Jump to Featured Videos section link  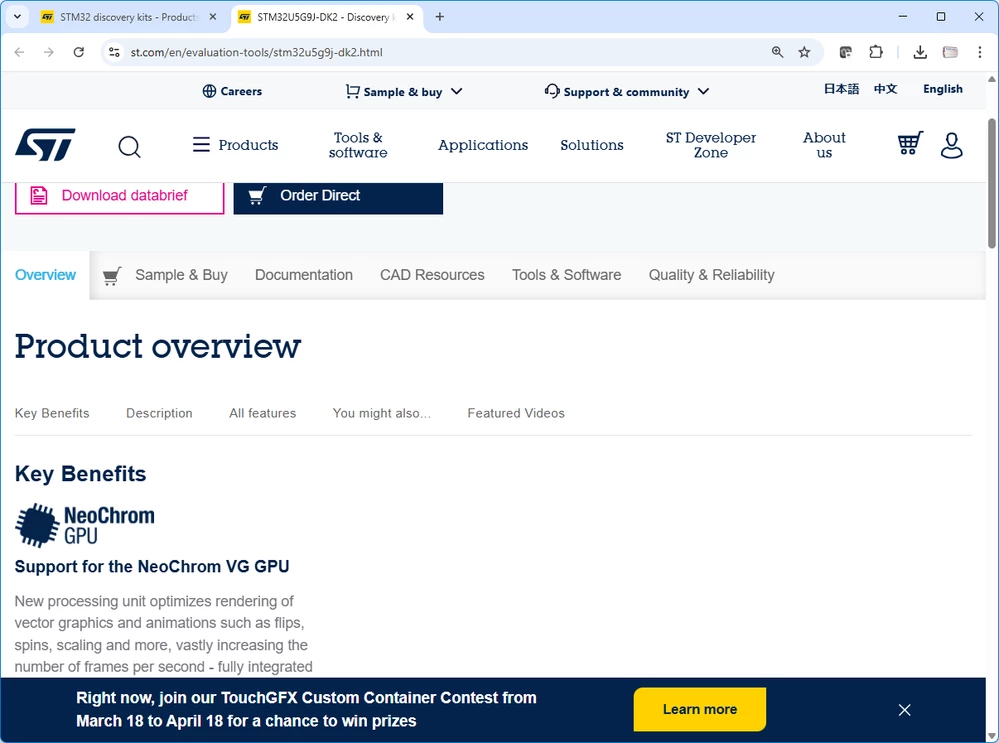[x=516, y=413]
